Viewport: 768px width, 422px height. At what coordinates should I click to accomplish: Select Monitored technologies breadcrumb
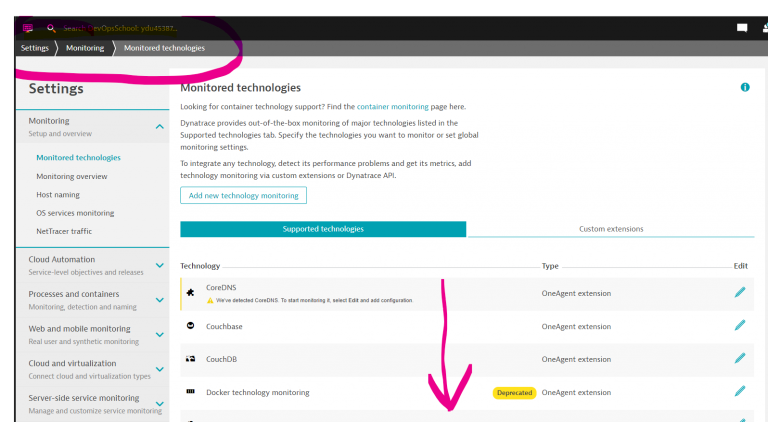[x=164, y=48]
